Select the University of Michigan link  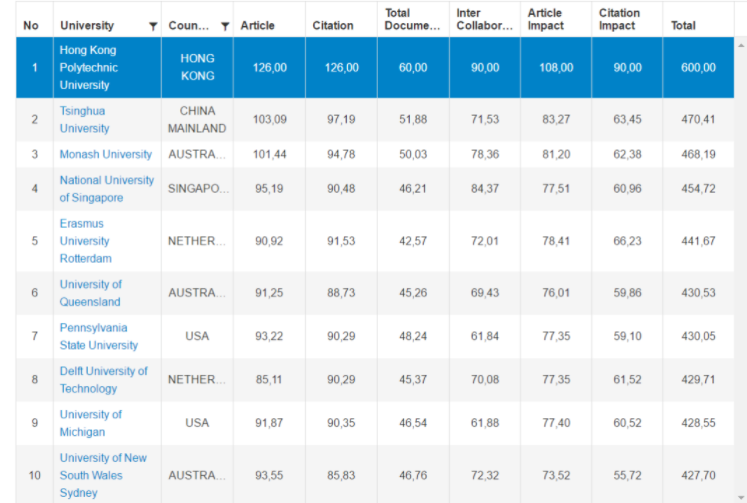tap(91, 423)
